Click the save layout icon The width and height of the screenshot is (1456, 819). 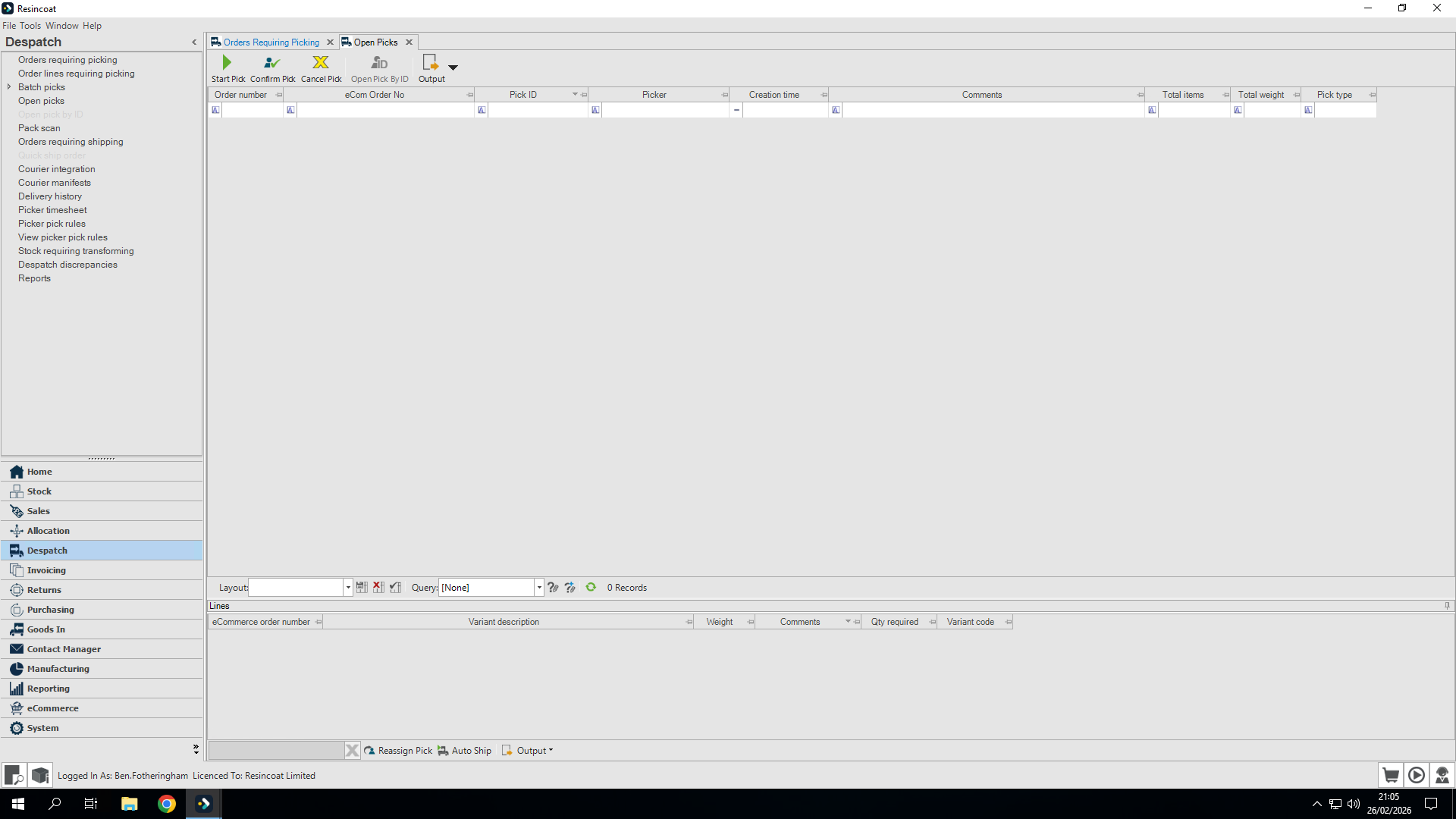click(x=362, y=587)
